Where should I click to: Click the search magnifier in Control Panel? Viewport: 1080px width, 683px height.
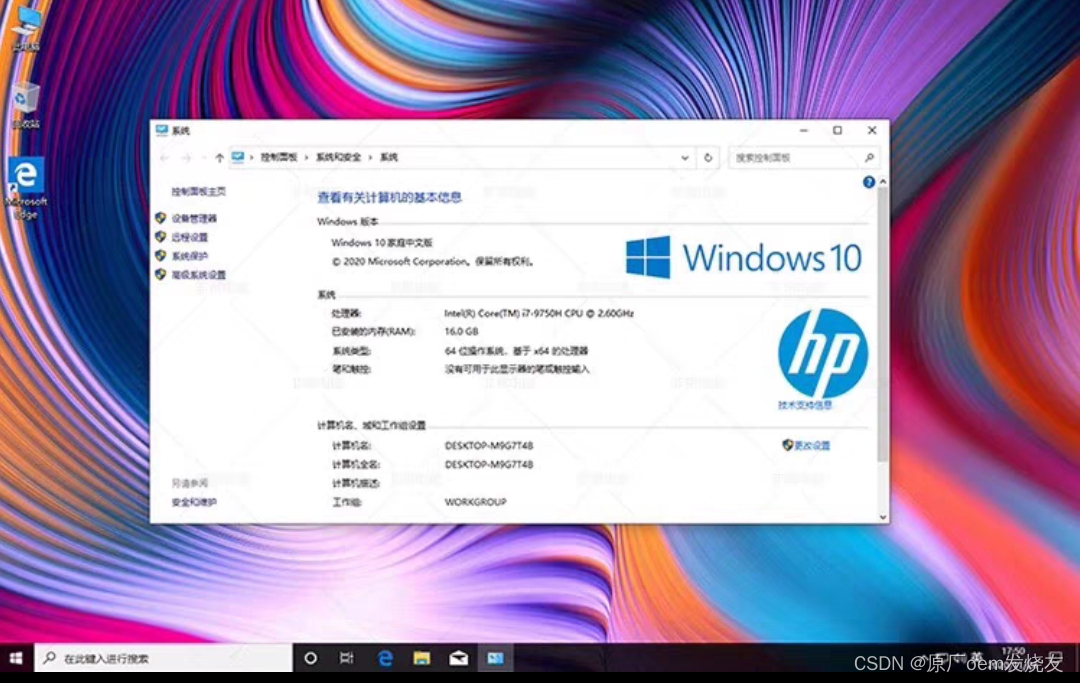pyautogui.click(x=869, y=158)
